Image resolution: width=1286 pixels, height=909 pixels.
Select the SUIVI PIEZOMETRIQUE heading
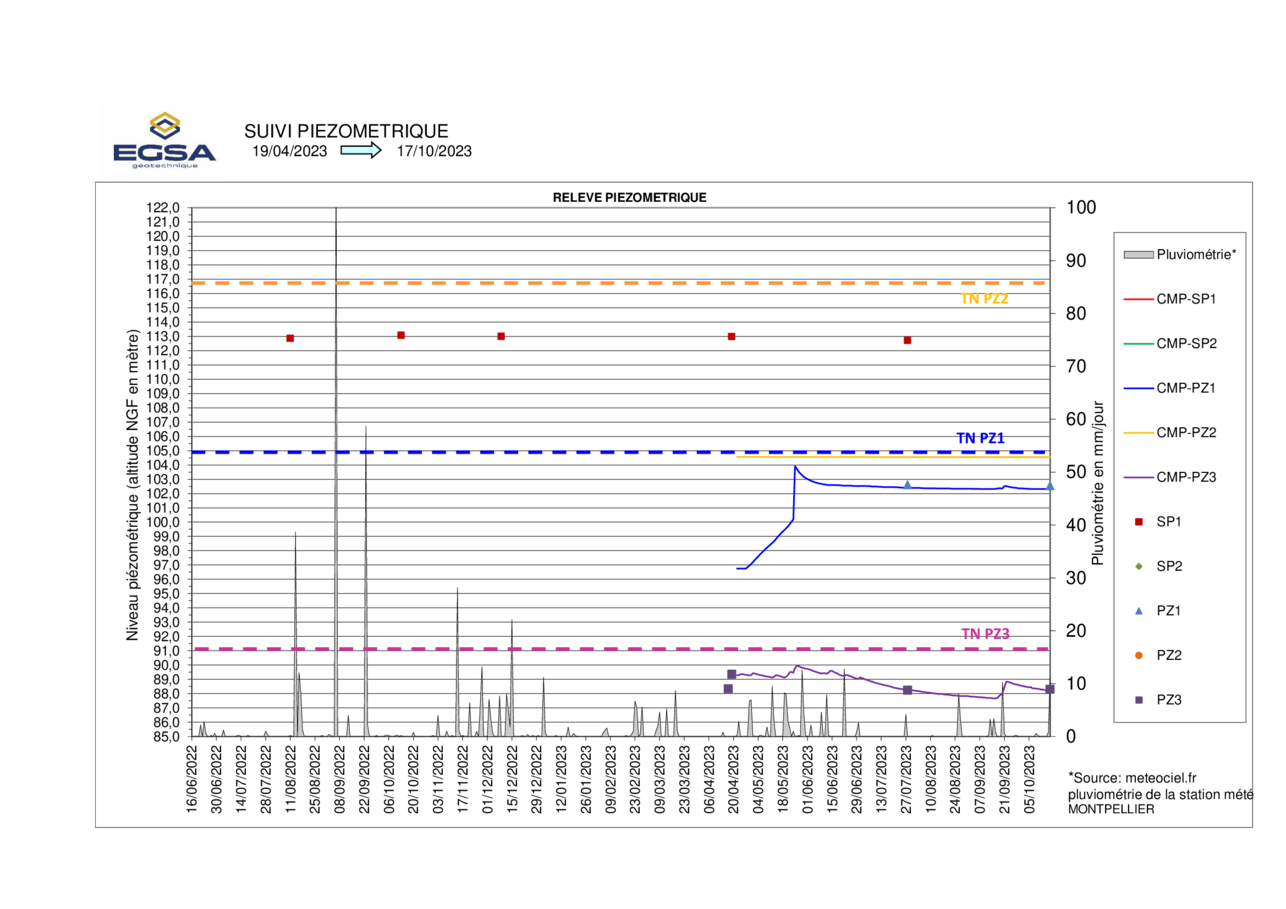click(346, 131)
